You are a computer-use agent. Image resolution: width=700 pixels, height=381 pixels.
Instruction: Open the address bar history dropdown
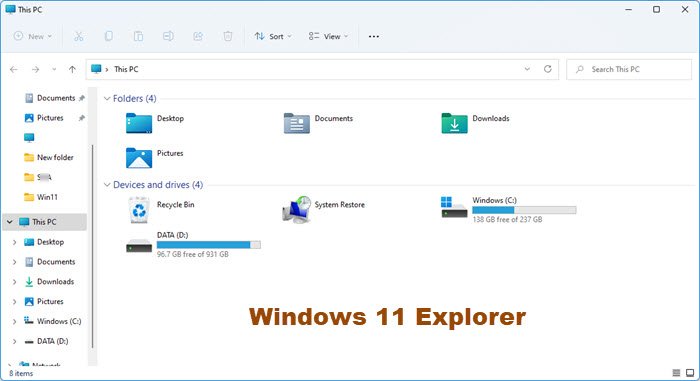pyautogui.click(x=527, y=69)
